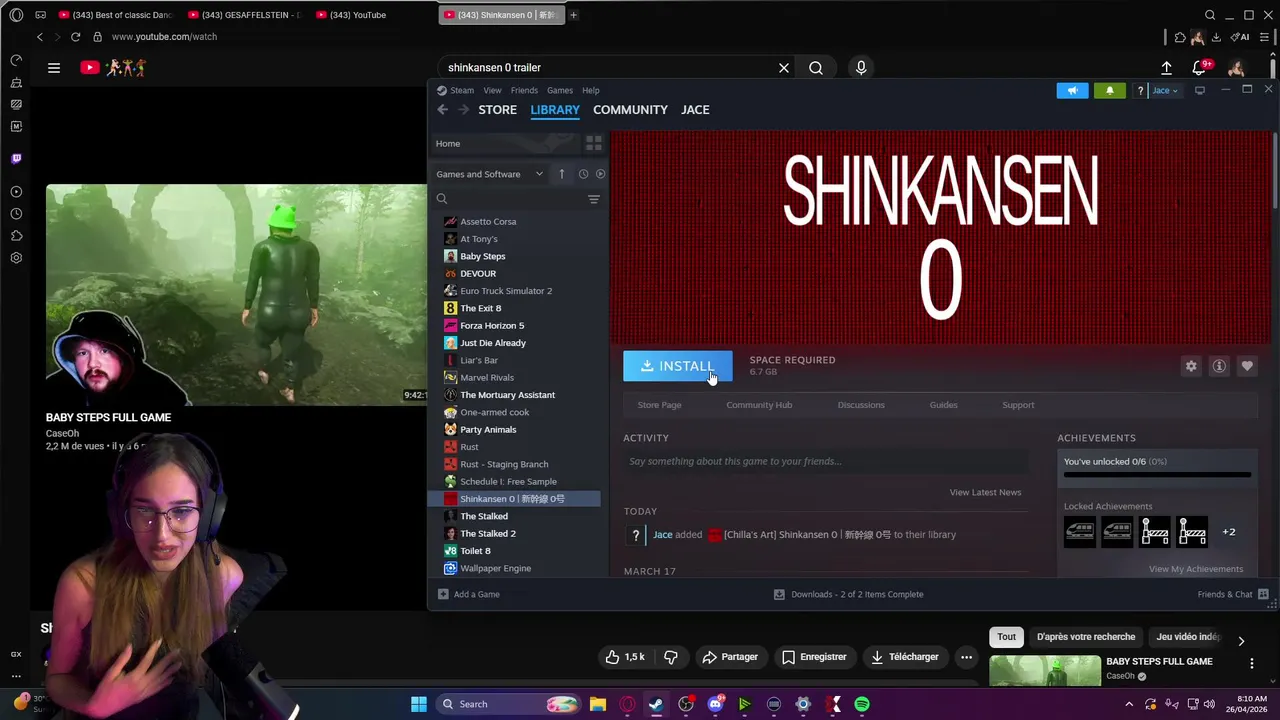Click the Steam library search field
Screen dimensions: 1280x720
(510, 199)
